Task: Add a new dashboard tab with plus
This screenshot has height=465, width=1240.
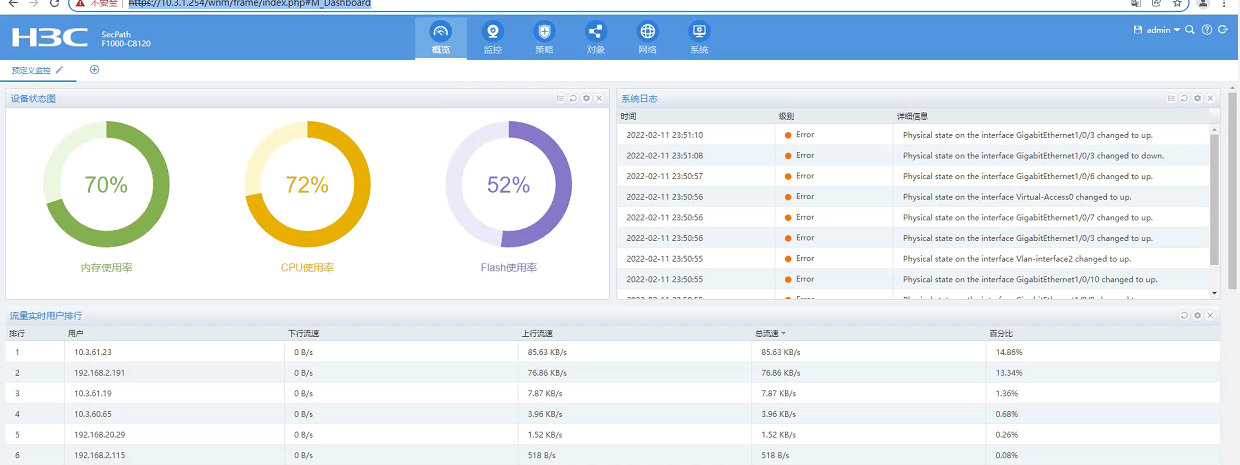Action: (x=95, y=70)
